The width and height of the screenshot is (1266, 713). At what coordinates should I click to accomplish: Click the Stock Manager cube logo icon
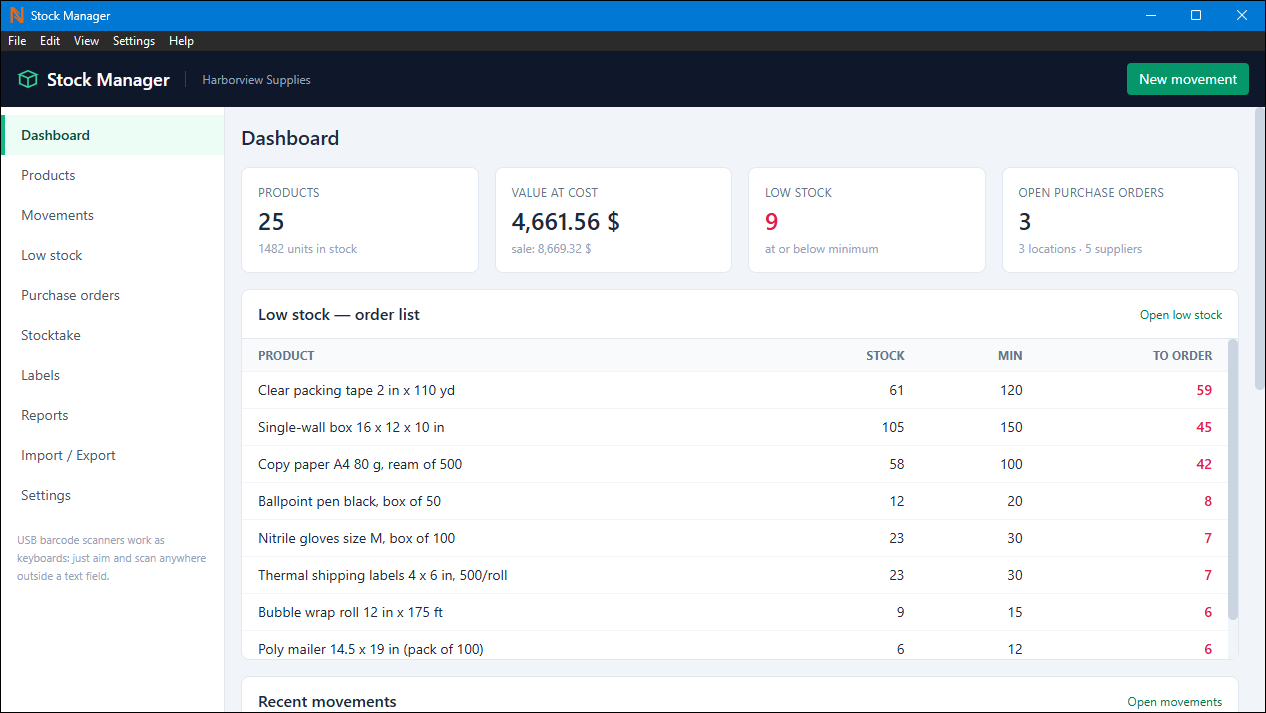tap(28, 80)
